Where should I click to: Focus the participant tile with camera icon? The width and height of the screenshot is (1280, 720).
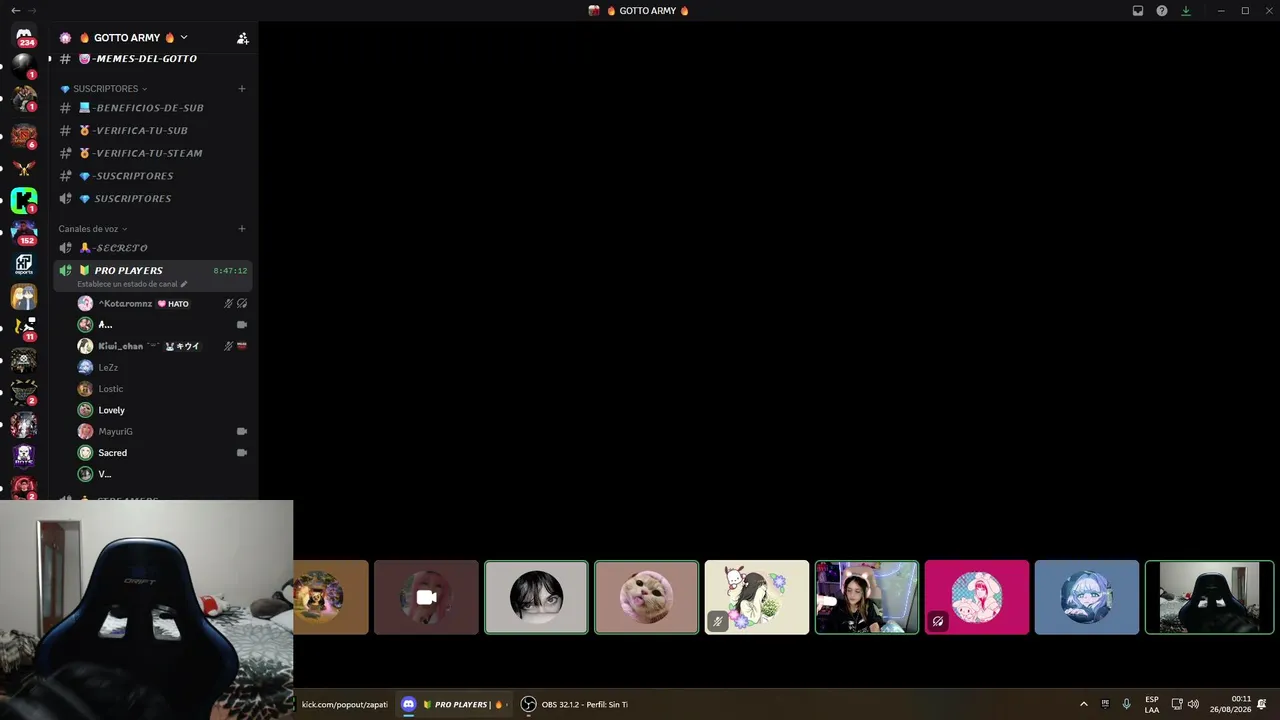pos(426,597)
